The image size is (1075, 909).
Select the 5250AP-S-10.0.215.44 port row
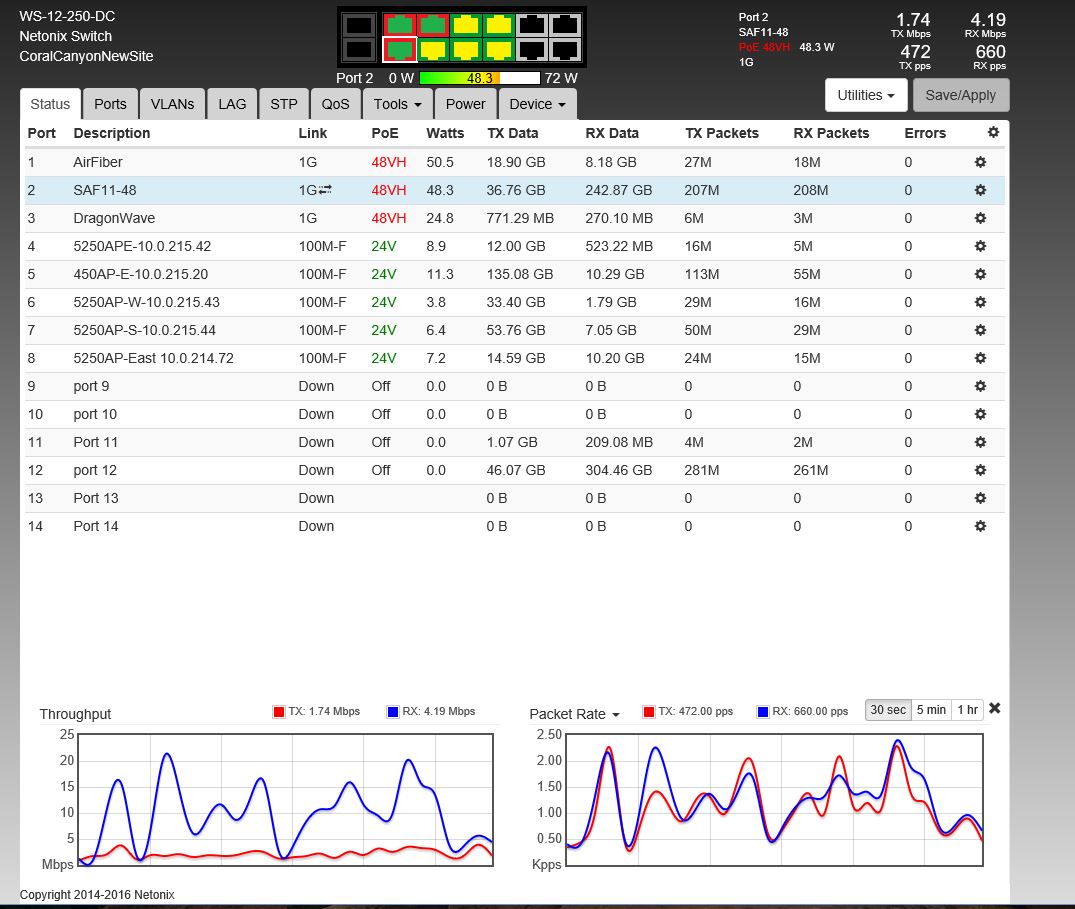click(144, 330)
